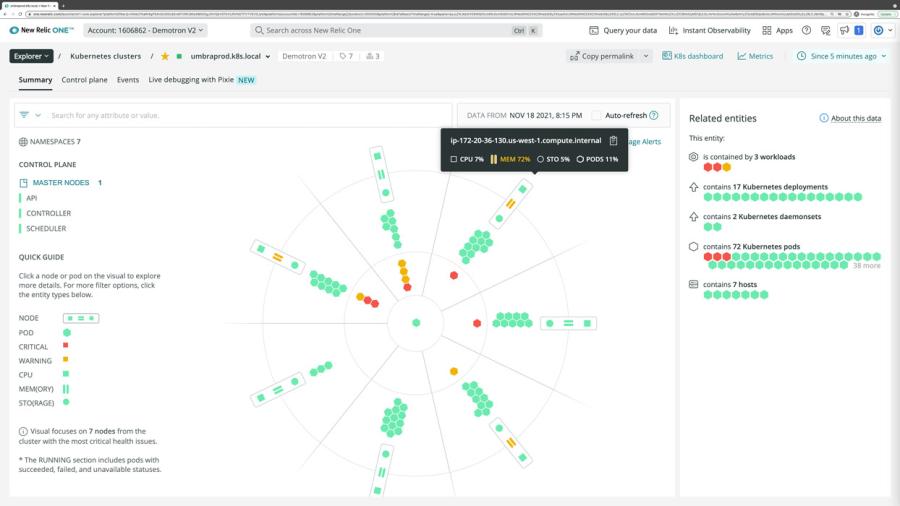900x506 pixels.
Task: Click first red hexagon under workloads
Action: [x=708, y=167]
